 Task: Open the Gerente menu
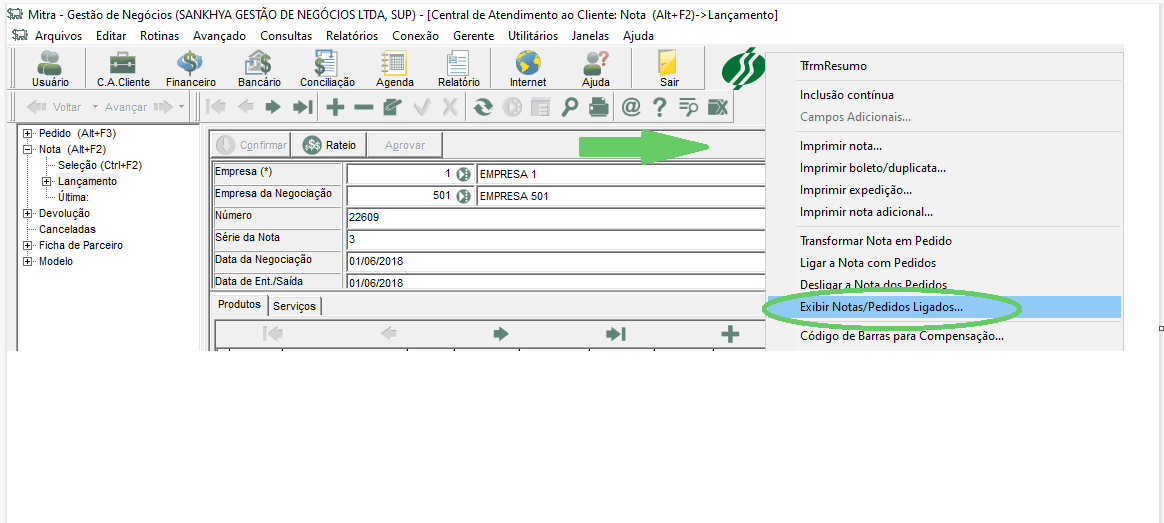tap(474, 36)
